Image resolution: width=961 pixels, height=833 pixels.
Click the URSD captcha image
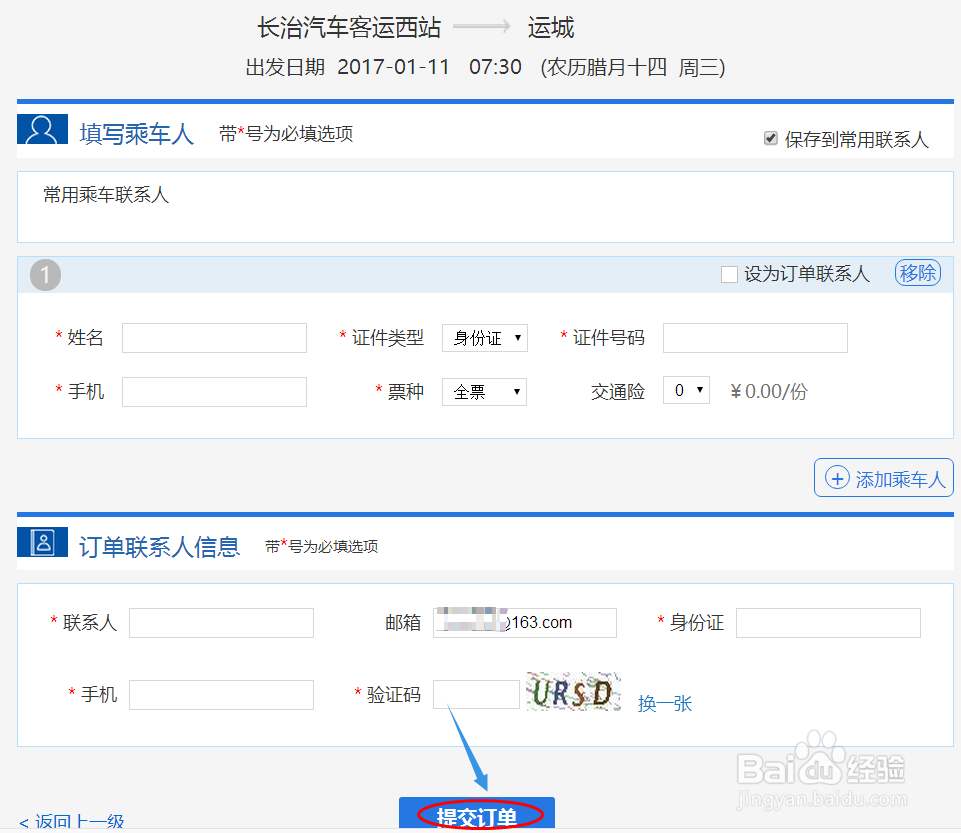[572, 690]
